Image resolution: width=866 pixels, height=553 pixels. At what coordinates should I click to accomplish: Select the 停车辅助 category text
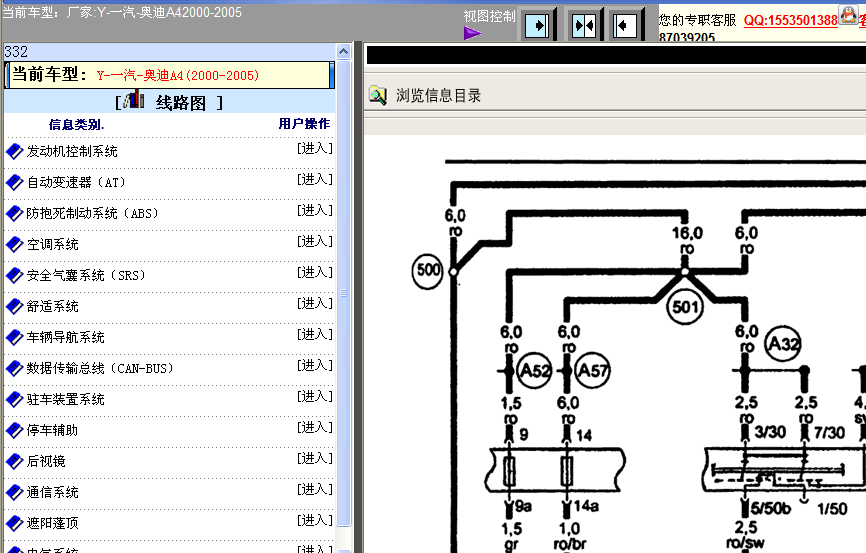(x=52, y=430)
